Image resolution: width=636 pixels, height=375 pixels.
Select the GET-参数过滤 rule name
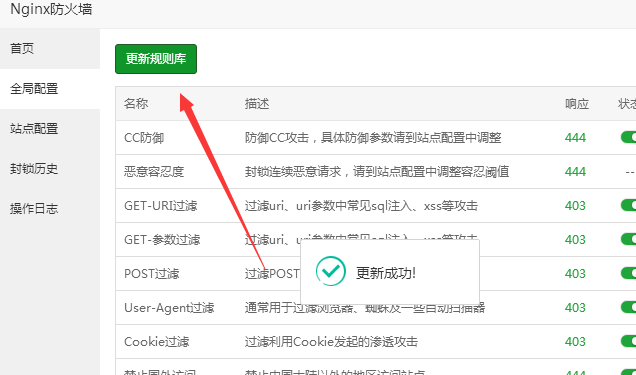(162, 240)
